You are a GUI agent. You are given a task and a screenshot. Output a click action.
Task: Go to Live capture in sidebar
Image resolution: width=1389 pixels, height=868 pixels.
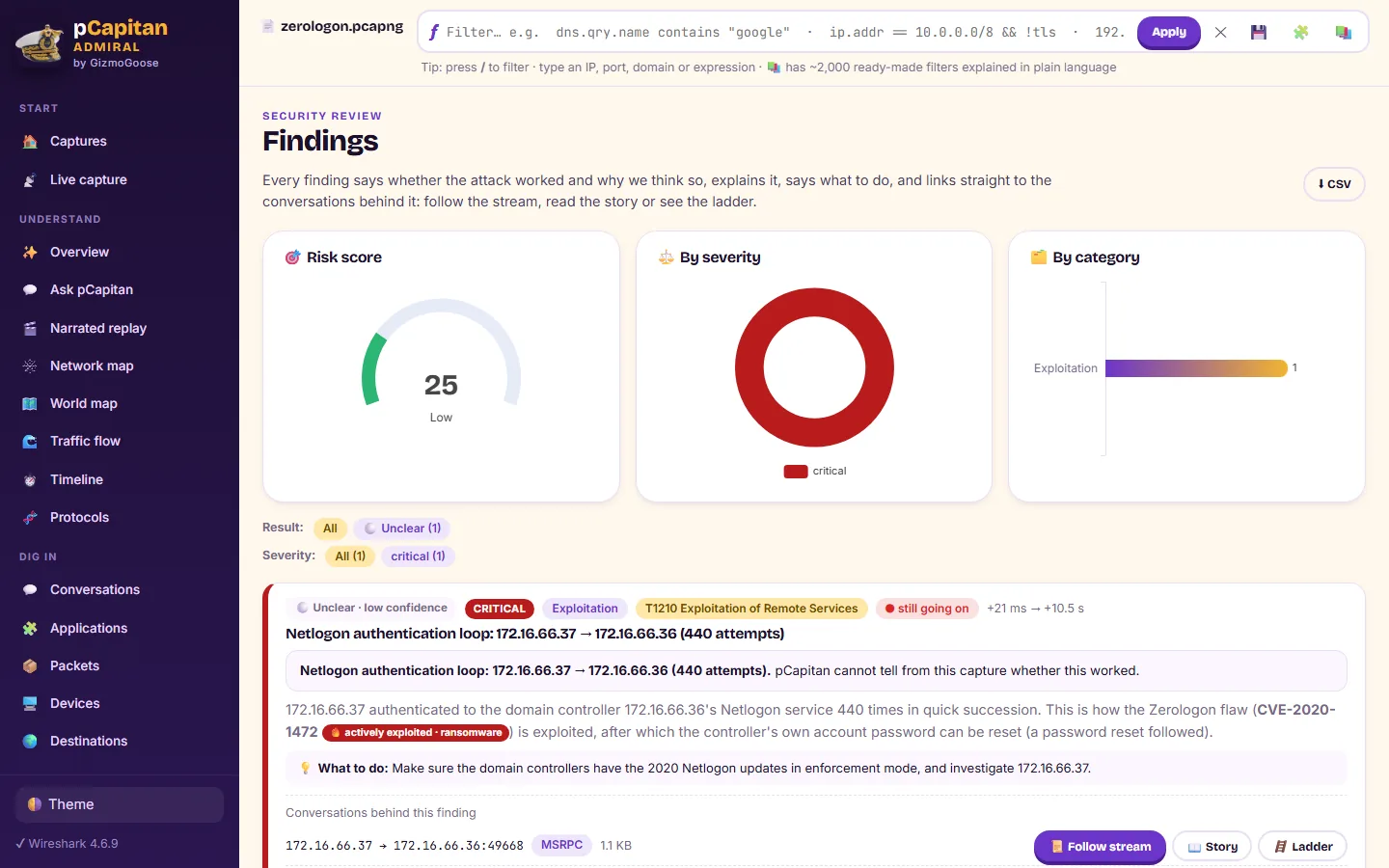120,179
